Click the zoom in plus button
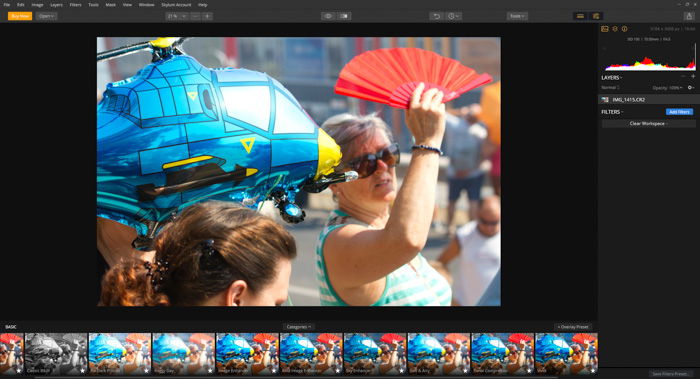 point(207,16)
